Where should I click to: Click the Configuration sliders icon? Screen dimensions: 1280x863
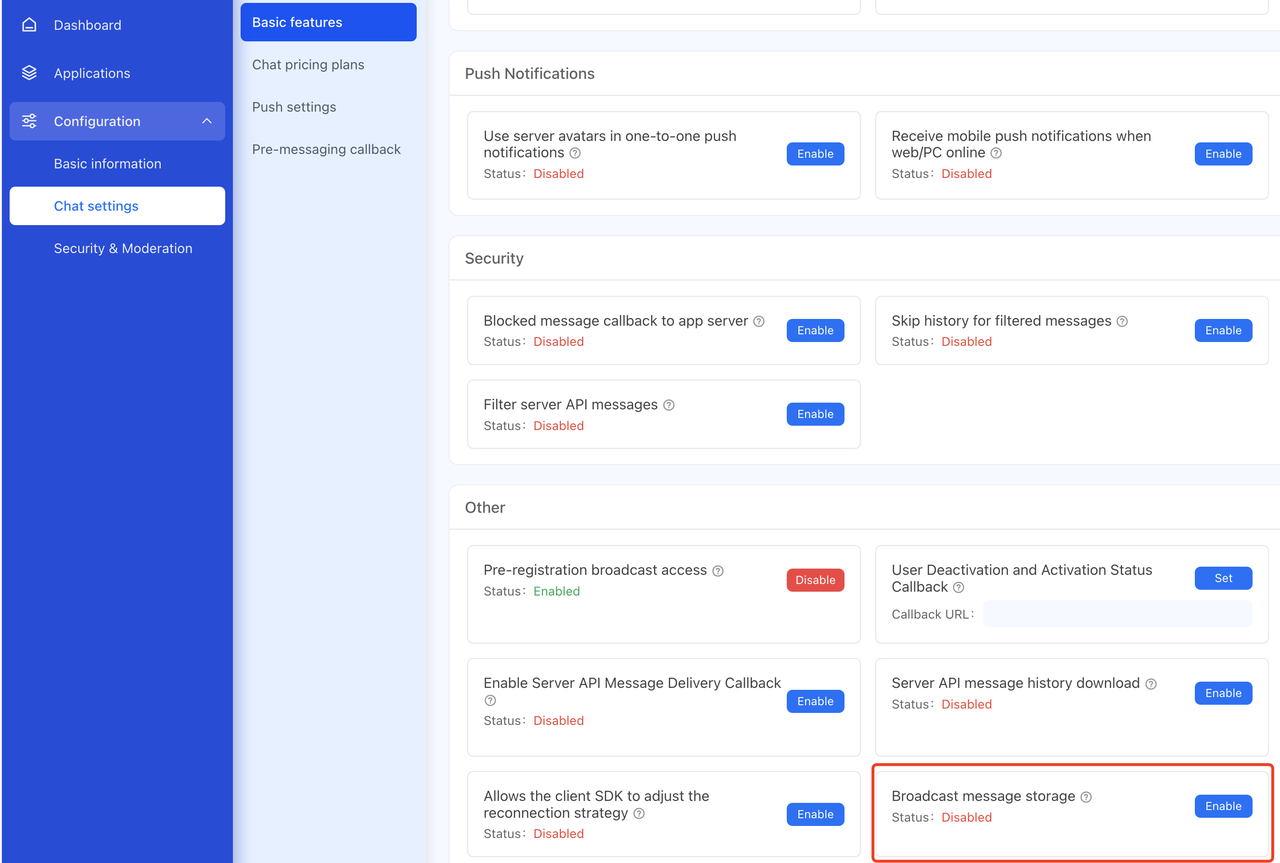tap(29, 121)
